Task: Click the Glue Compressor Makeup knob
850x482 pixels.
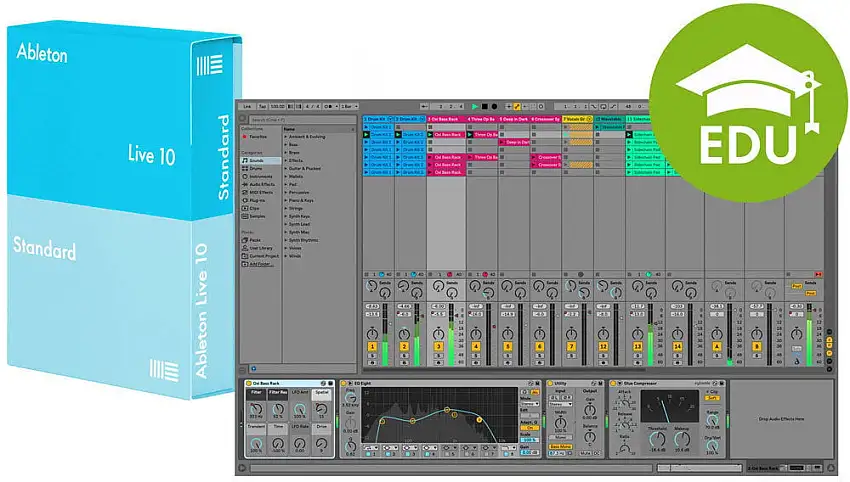Action: (682, 439)
